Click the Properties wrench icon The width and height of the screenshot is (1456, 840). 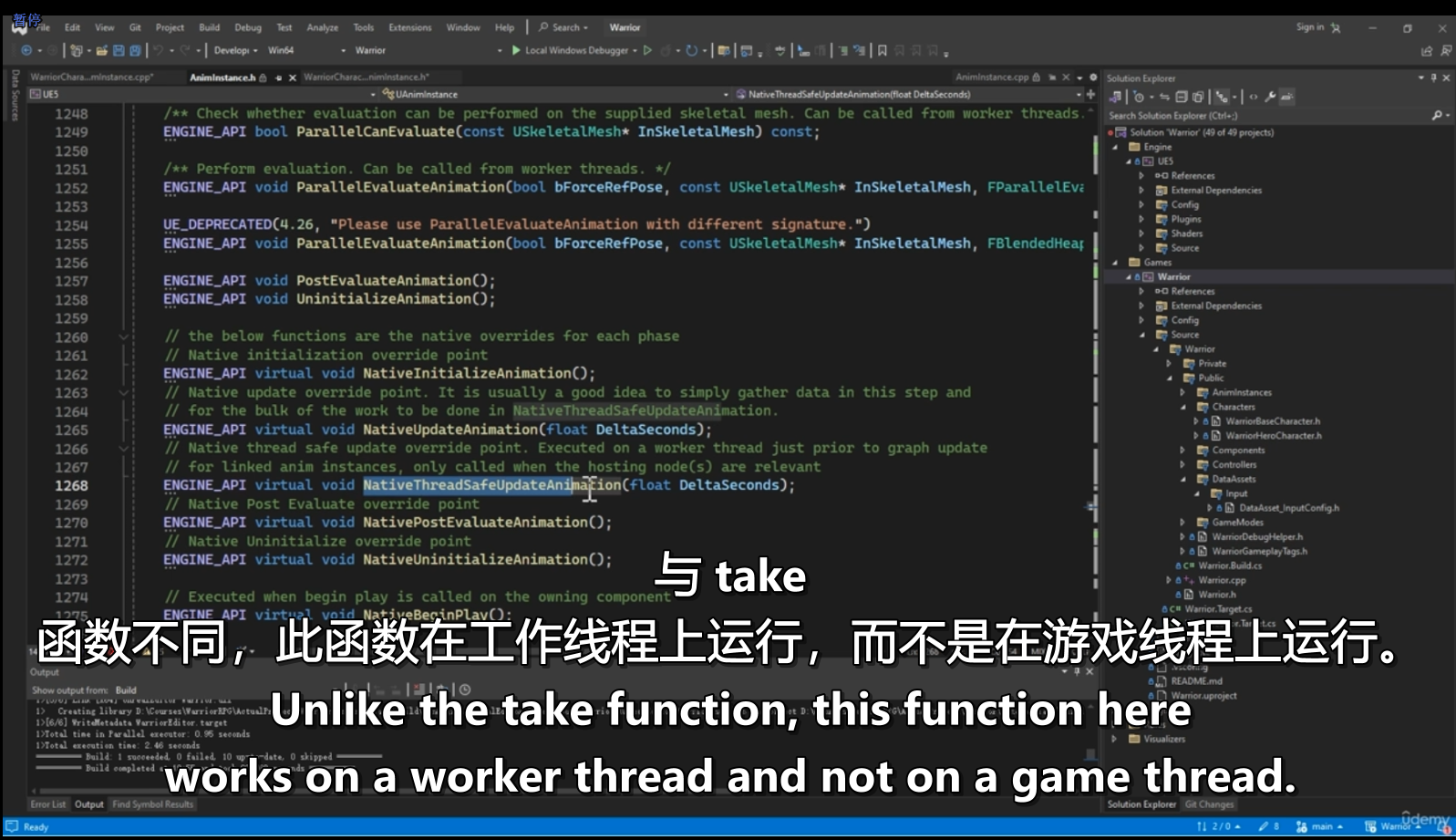1270,97
